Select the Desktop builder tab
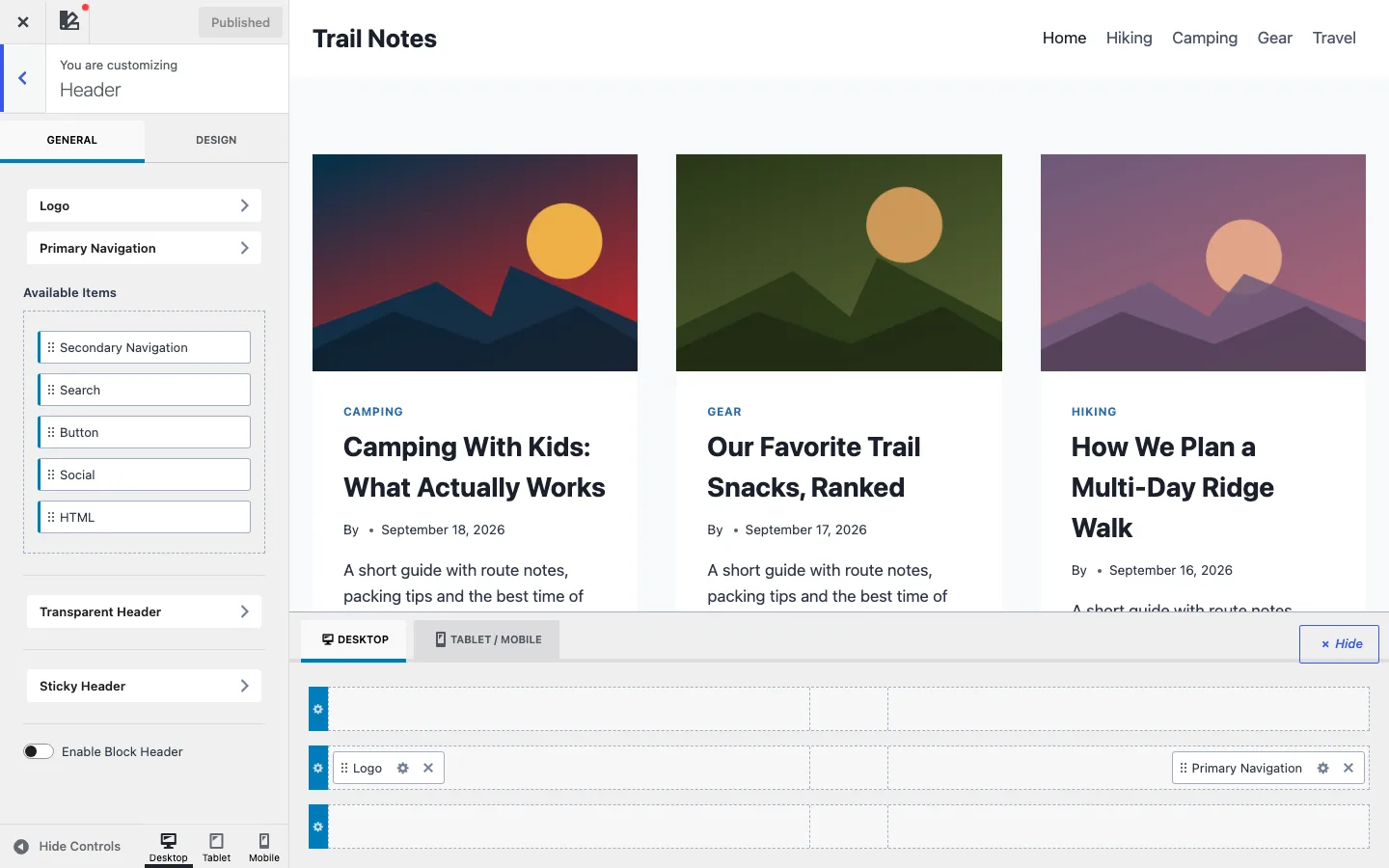 click(x=354, y=640)
